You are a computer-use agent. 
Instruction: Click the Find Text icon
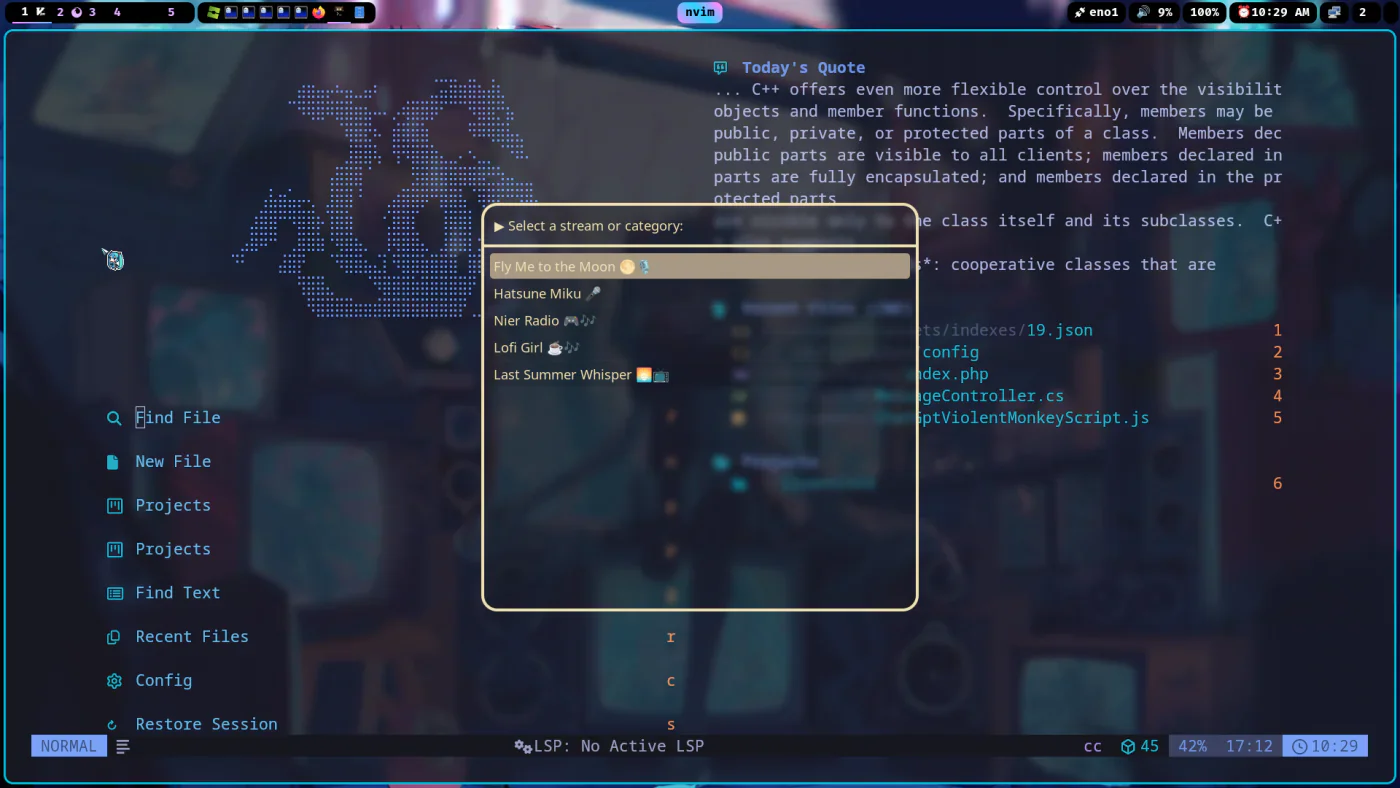click(114, 593)
